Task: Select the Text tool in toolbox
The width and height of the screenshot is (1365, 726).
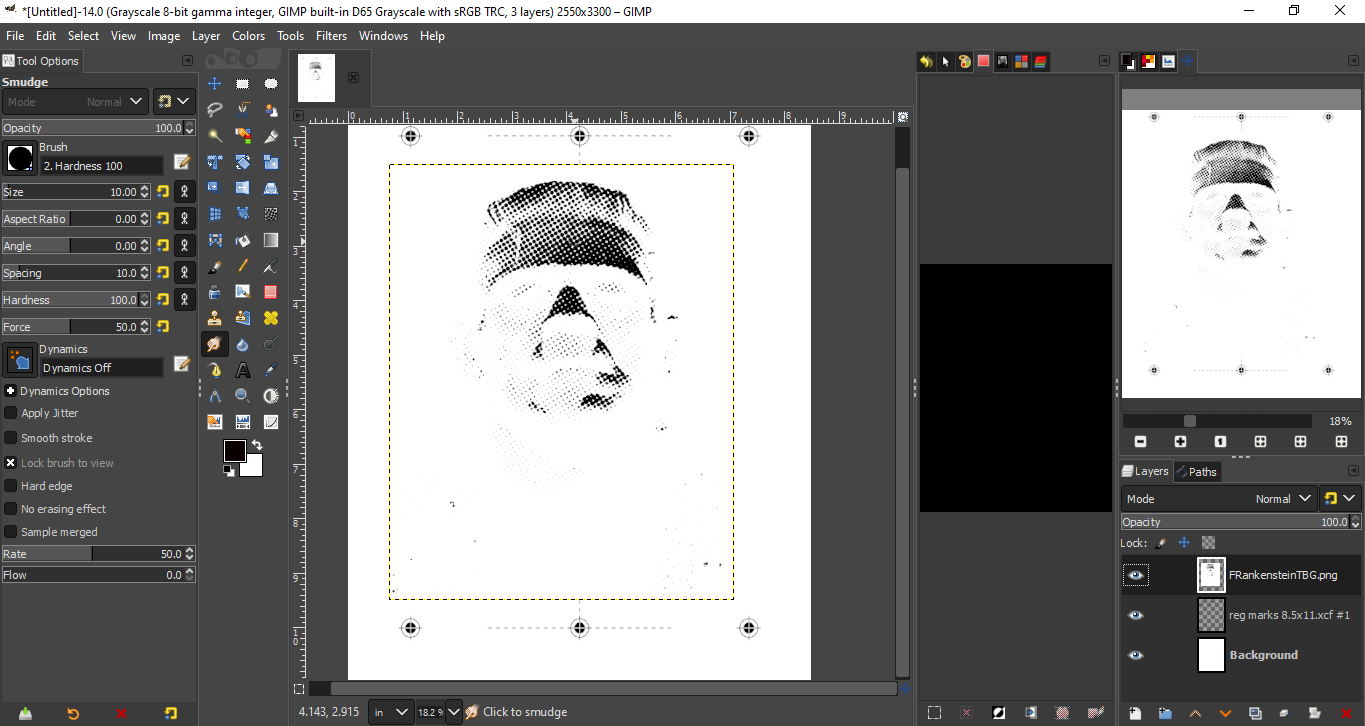Action: tap(242, 369)
